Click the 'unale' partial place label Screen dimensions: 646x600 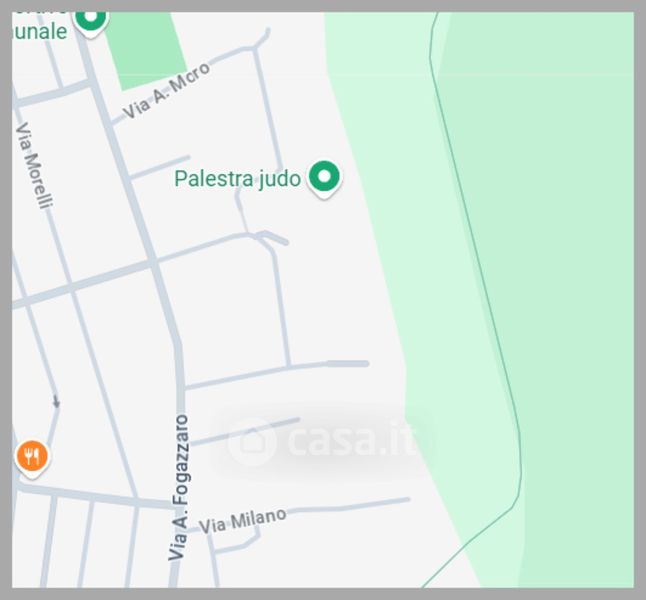pos(40,32)
